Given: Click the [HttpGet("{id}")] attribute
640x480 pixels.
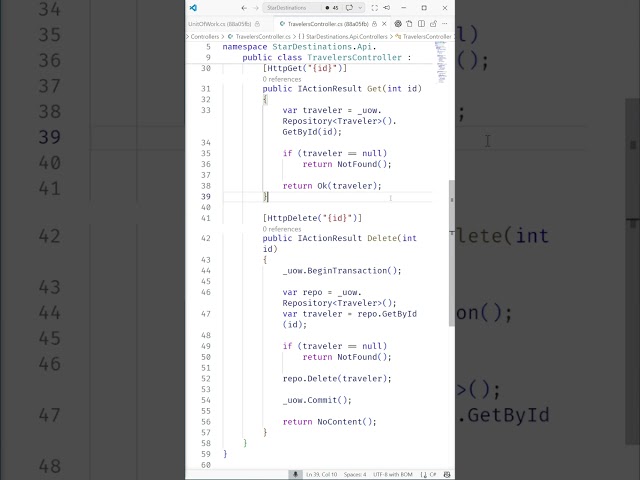Looking at the screenshot, I should pos(304,68).
